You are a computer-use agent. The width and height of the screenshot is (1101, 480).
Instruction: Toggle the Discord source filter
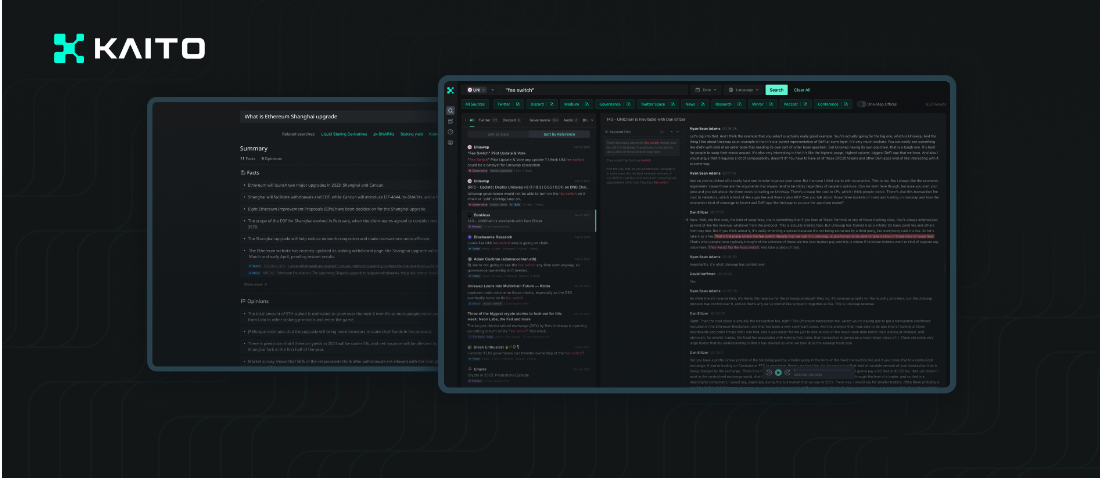(x=542, y=104)
